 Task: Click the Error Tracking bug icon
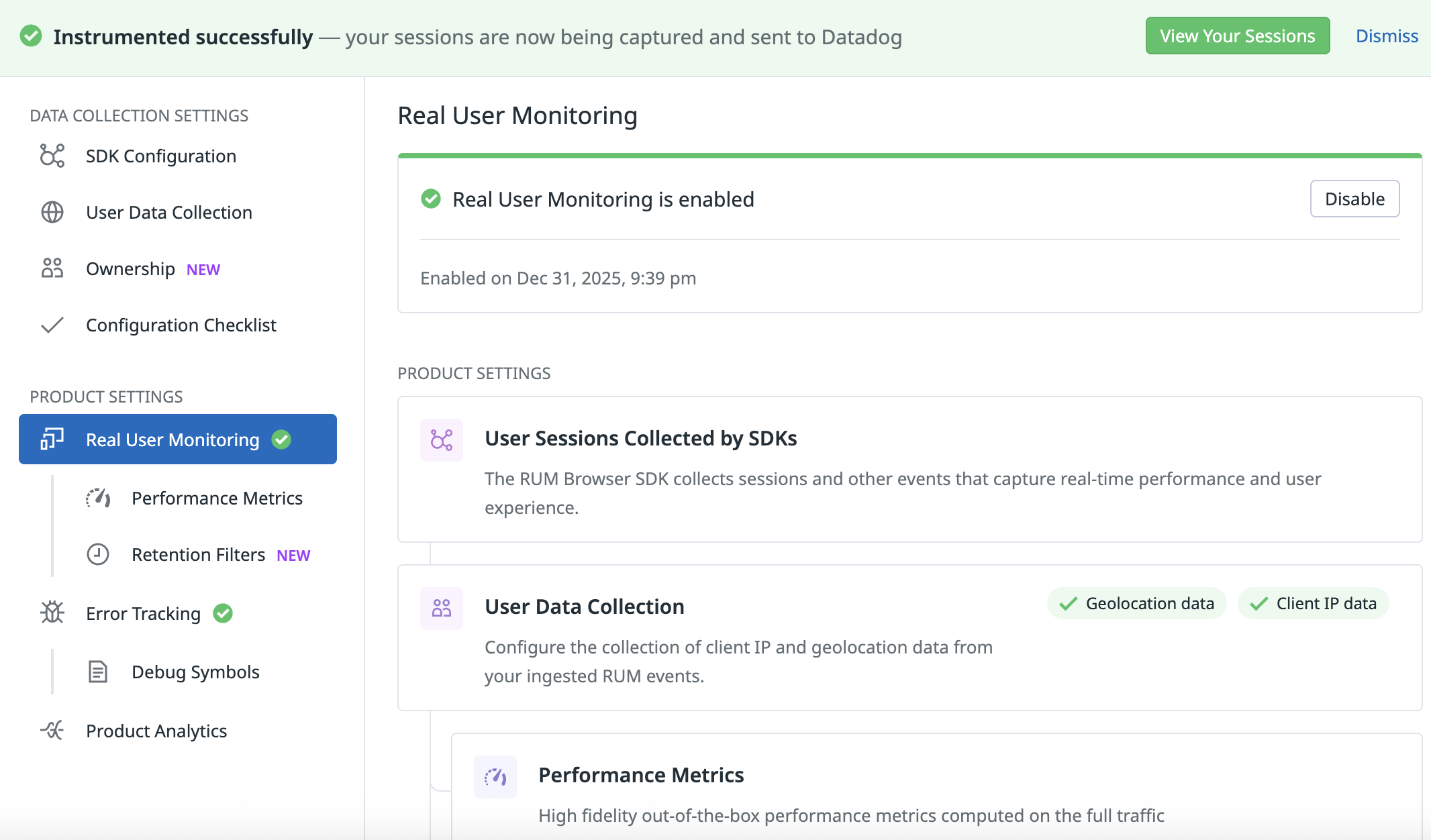pos(52,613)
